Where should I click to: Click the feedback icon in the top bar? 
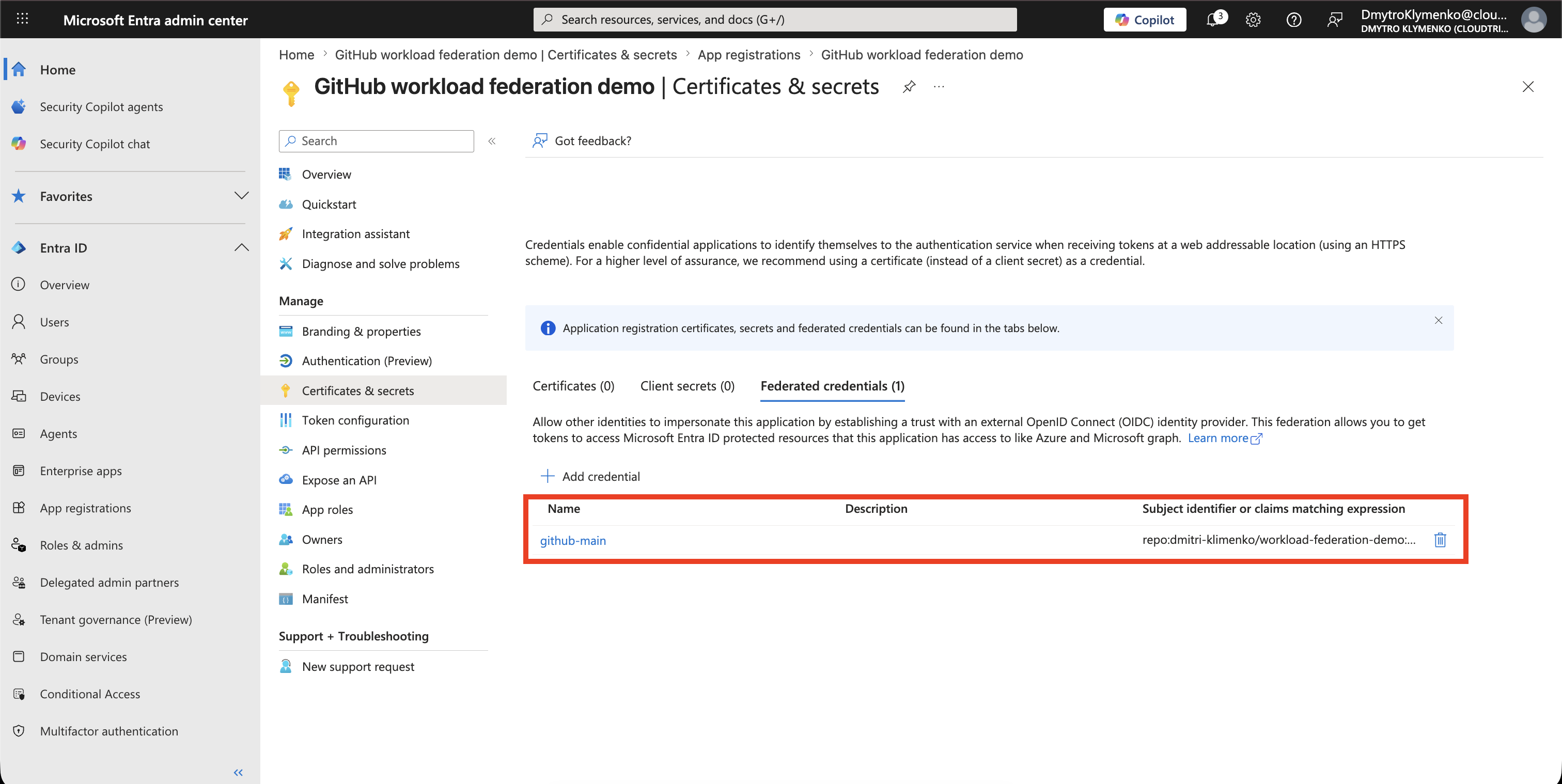(x=1334, y=20)
